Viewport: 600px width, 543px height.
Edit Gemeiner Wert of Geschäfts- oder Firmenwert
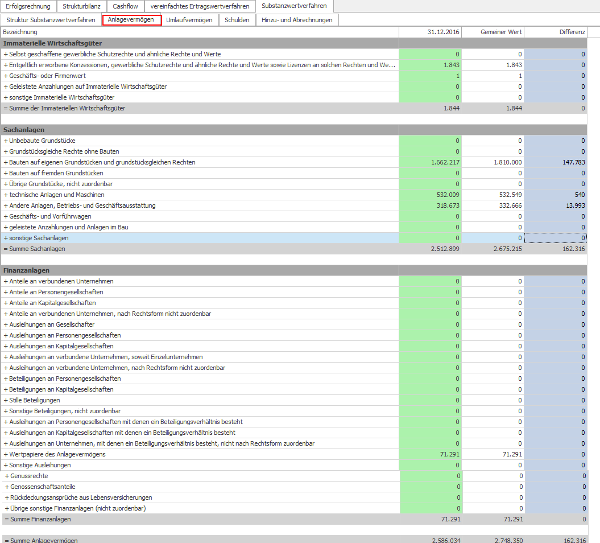click(493, 76)
